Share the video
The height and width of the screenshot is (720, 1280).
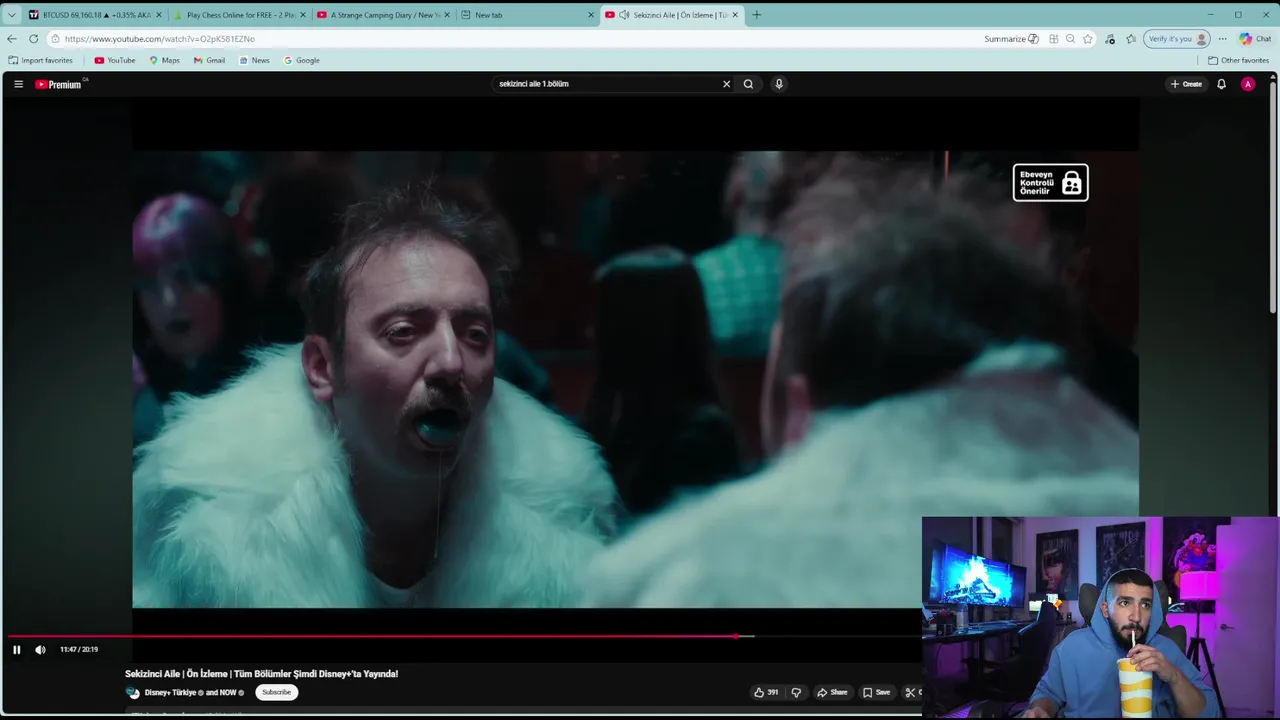(x=832, y=692)
